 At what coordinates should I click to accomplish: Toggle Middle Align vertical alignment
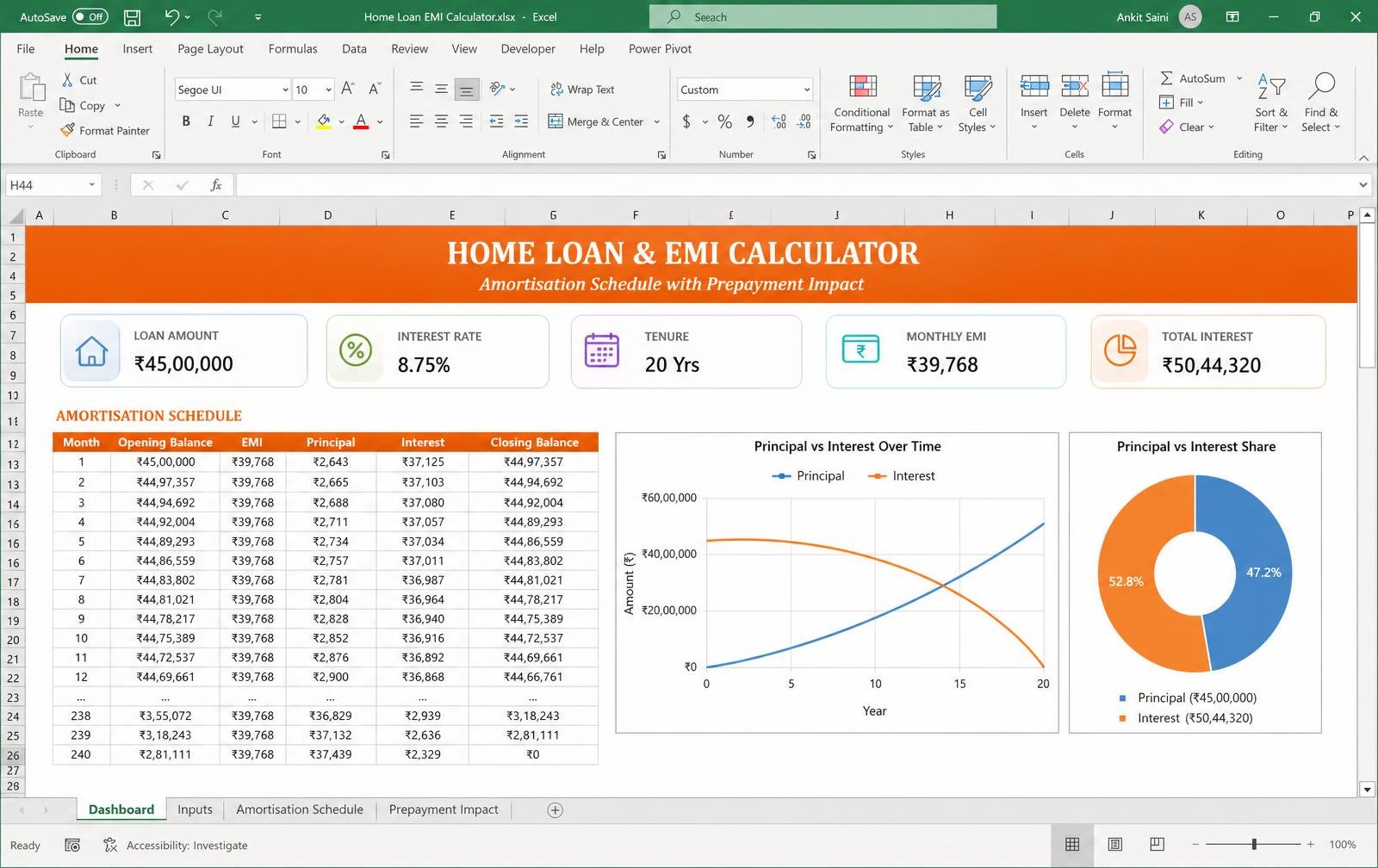[441, 89]
